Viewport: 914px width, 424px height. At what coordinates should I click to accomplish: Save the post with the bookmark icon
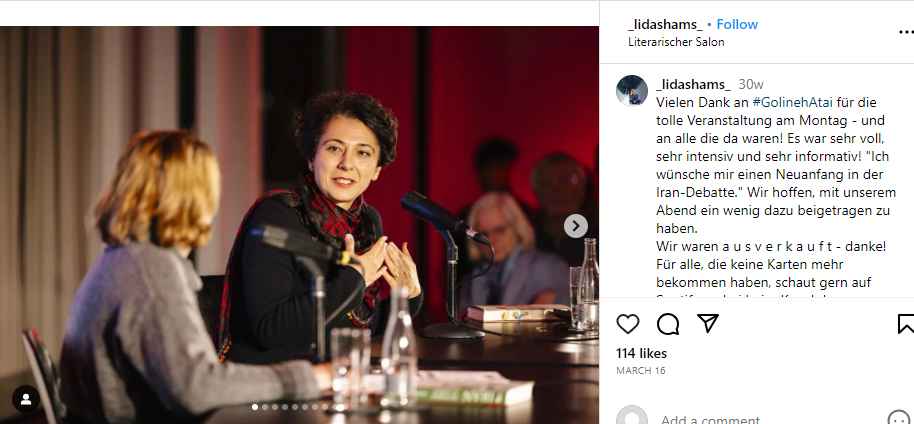(x=906, y=324)
